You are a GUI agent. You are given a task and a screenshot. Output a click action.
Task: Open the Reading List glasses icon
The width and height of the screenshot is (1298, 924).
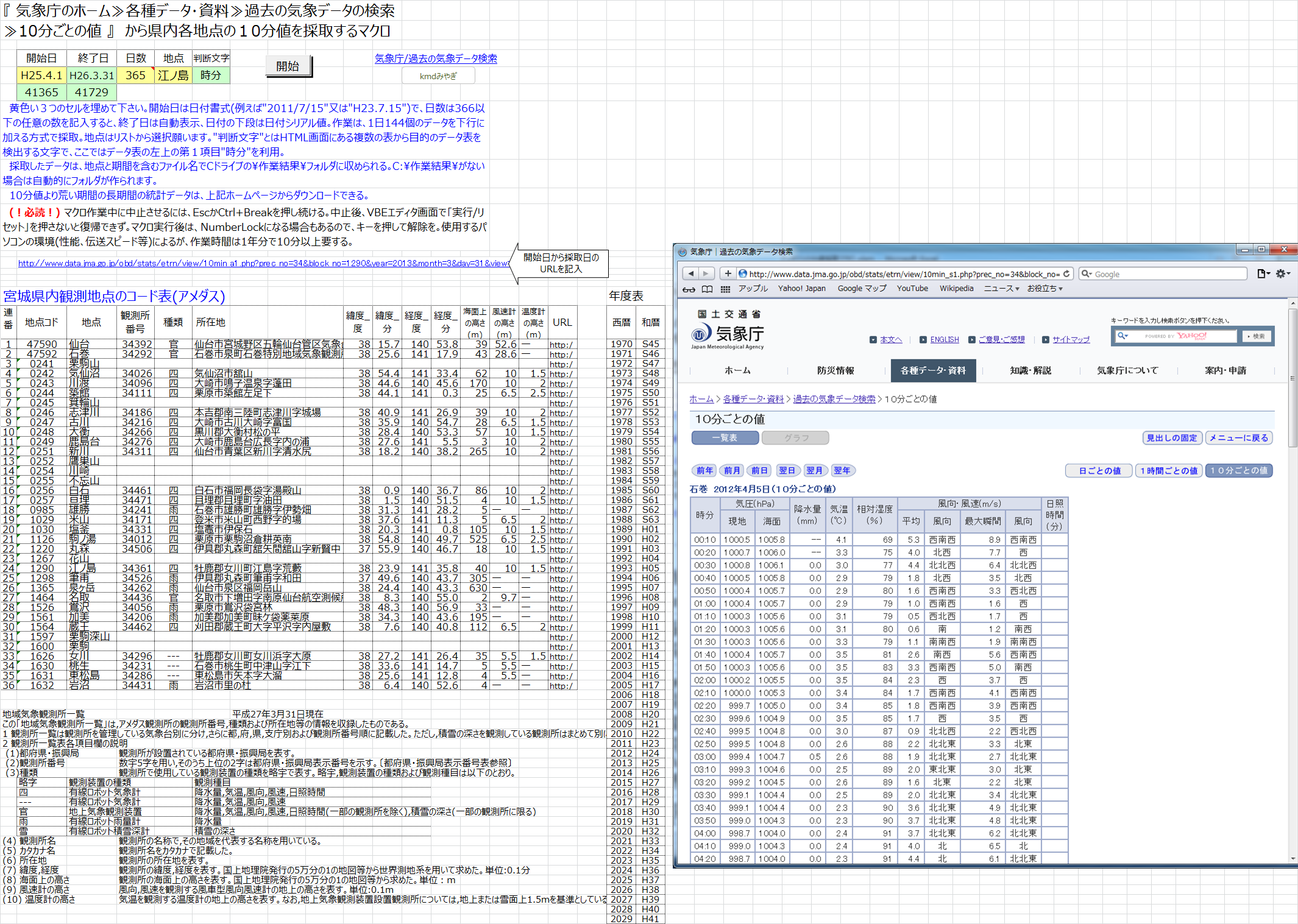(689, 289)
